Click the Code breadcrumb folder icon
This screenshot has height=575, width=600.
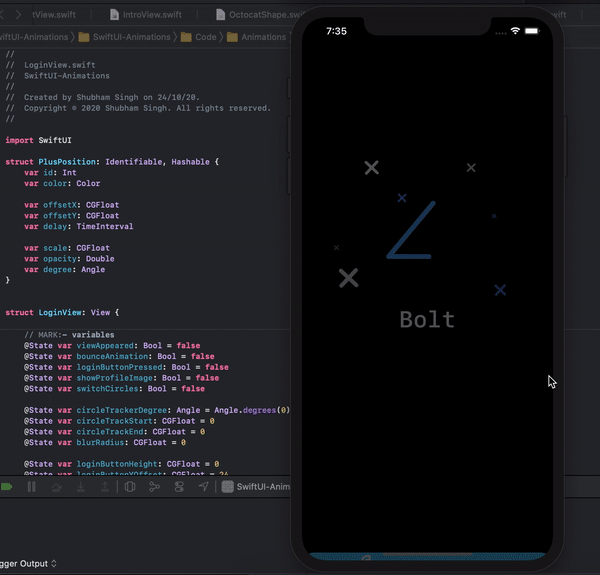tap(186, 37)
